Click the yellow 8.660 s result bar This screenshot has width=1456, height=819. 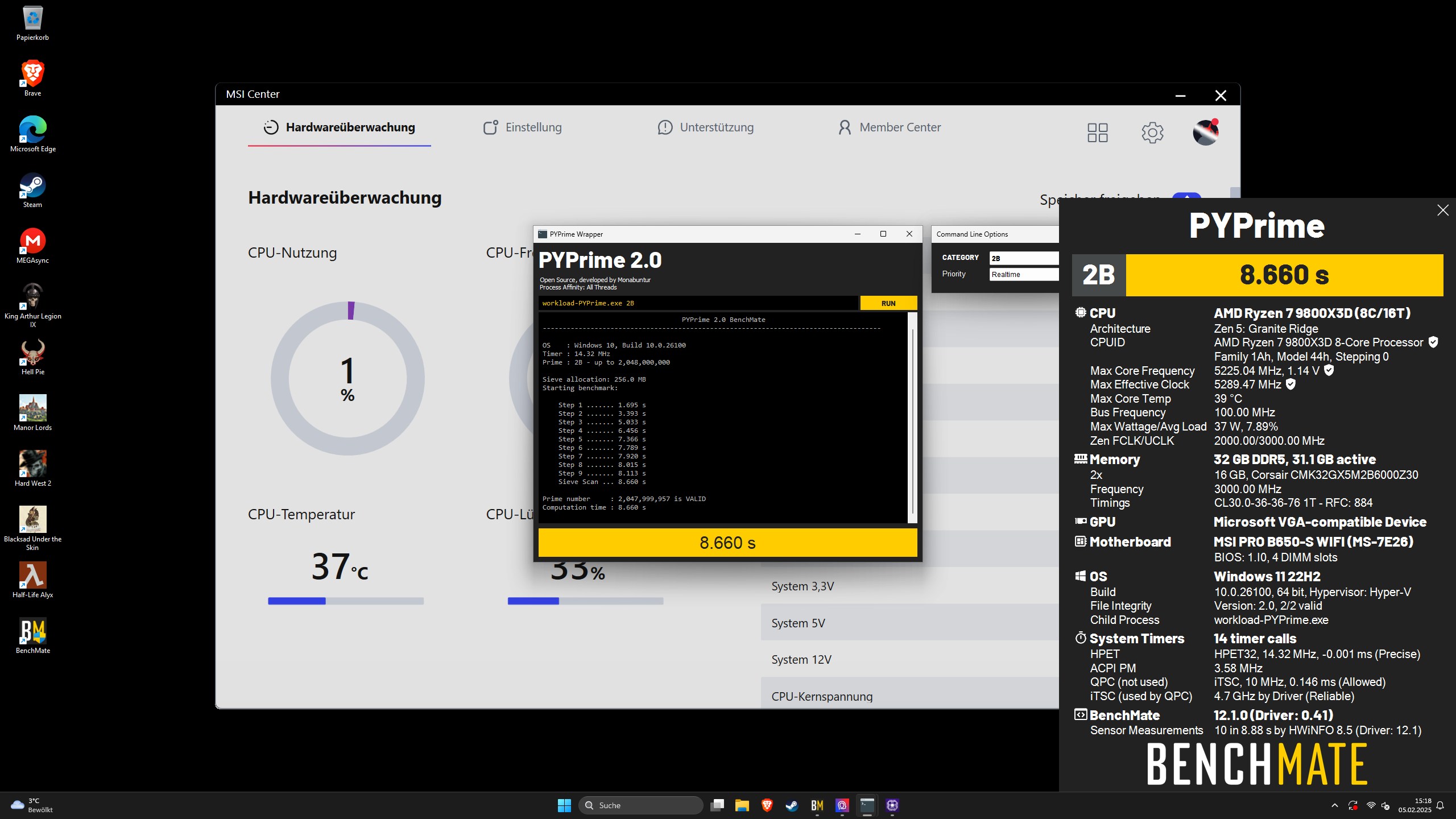(727, 543)
